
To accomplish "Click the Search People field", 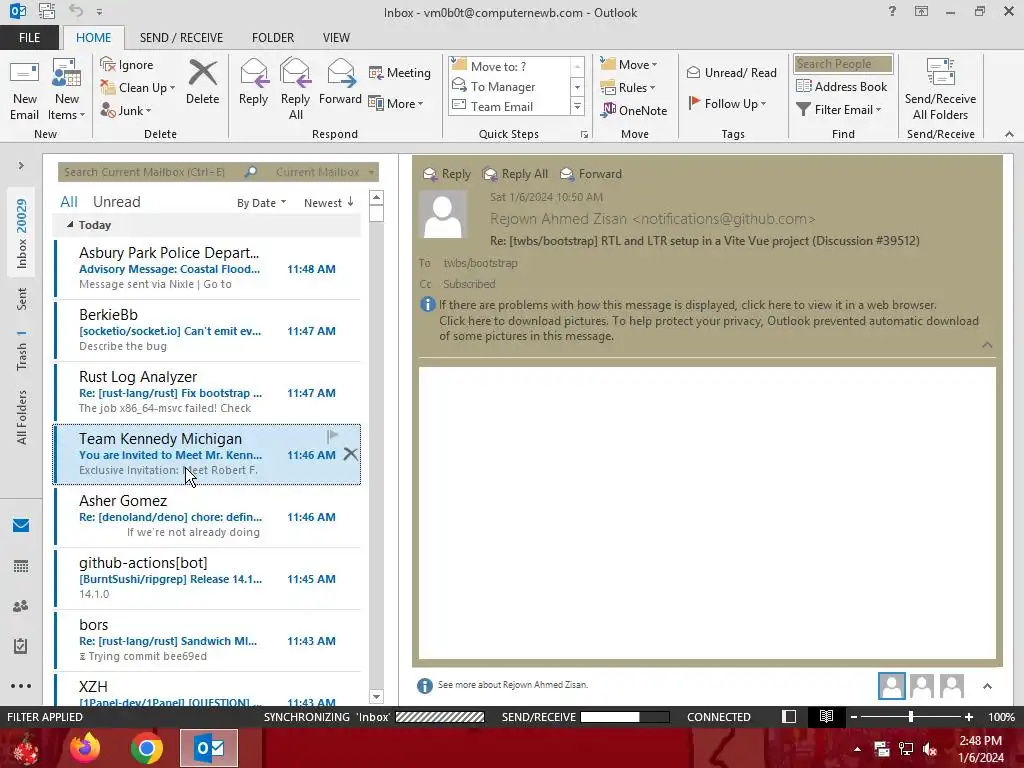I will coord(843,64).
